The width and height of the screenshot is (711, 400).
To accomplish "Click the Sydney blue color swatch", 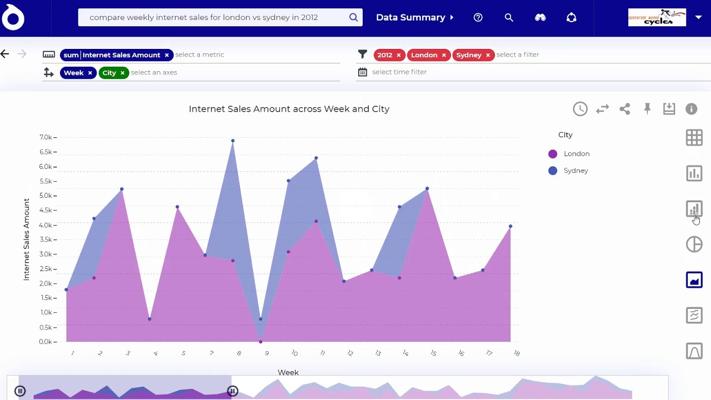I will click(x=552, y=171).
